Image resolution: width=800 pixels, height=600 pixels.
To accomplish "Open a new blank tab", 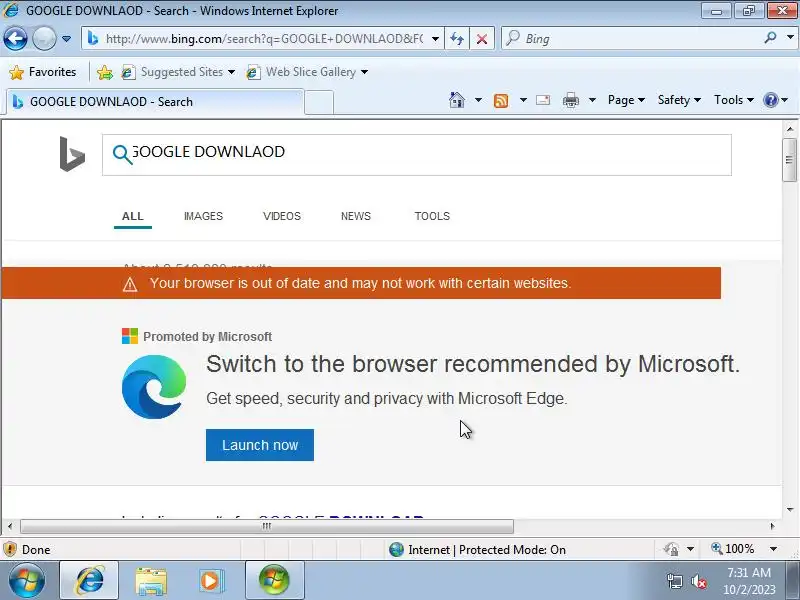I will pos(319,102).
